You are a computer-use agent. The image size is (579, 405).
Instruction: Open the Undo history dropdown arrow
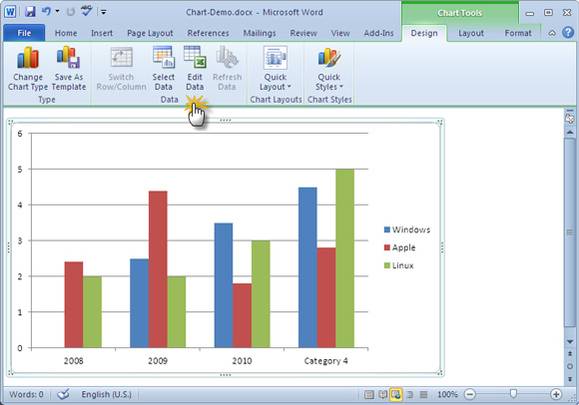point(58,12)
